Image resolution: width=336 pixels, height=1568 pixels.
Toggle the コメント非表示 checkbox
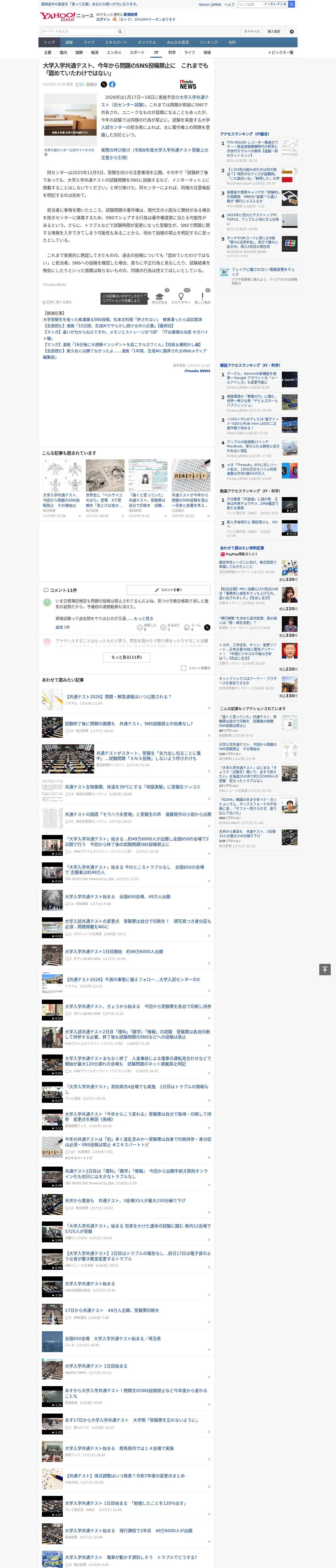pyautogui.click(x=183, y=668)
